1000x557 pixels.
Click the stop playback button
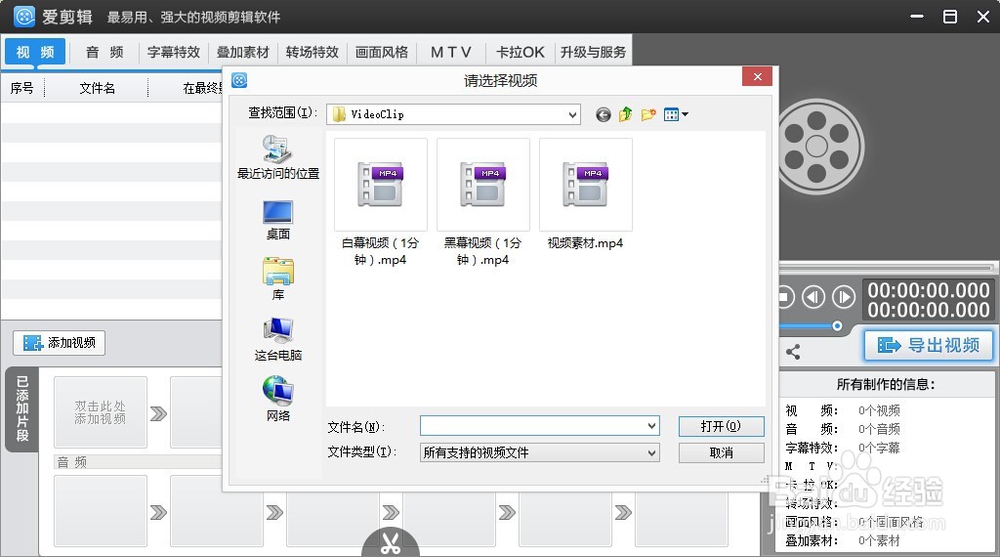(x=786, y=297)
